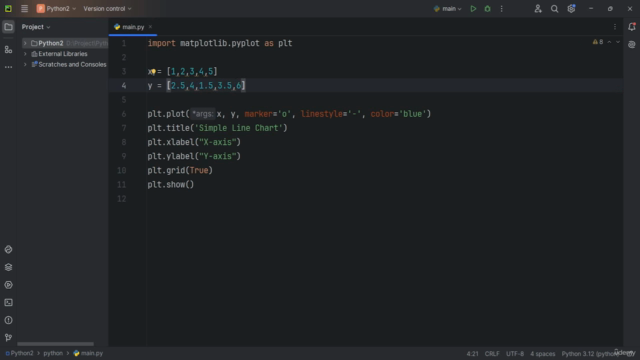Expand Scratches and Consoles node
The image size is (640, 360).
25,64
